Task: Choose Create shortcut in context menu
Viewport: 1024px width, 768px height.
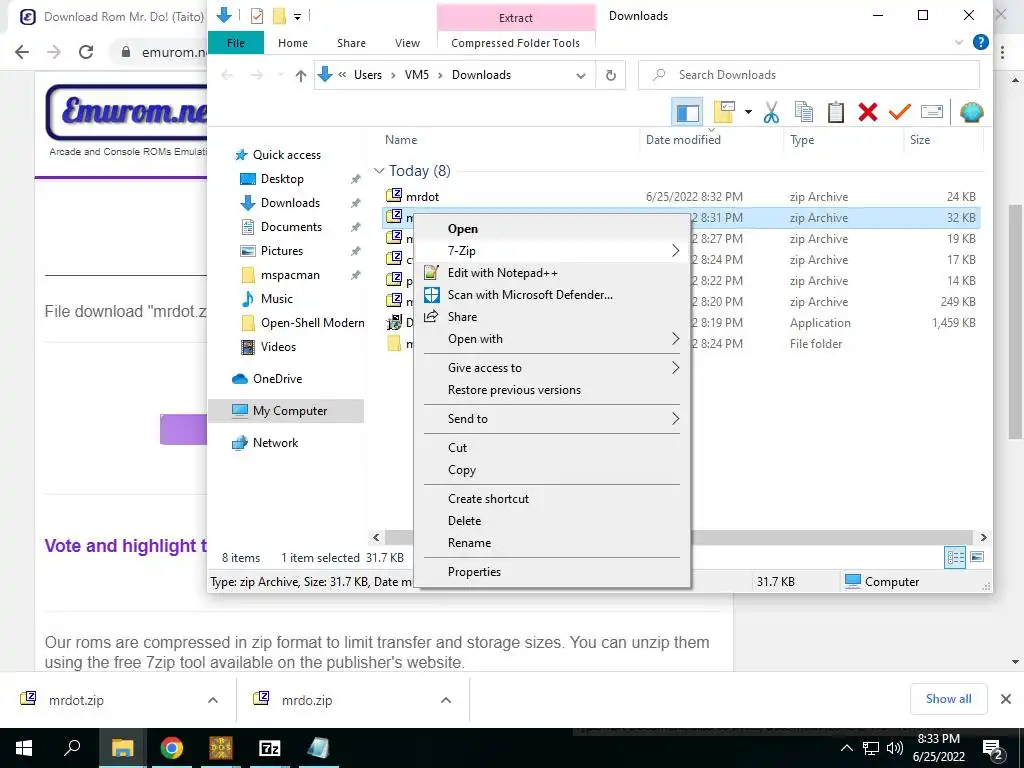Action: (552, 498)
